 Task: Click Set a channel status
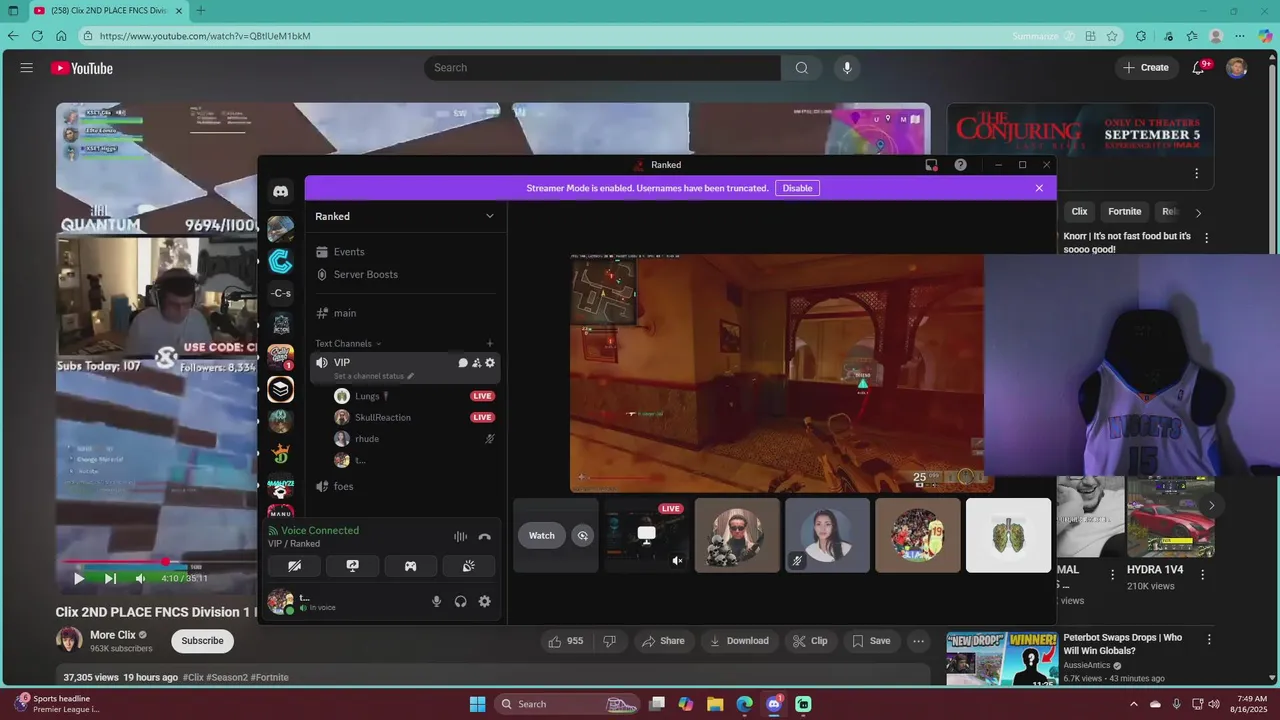coord(373,376)
